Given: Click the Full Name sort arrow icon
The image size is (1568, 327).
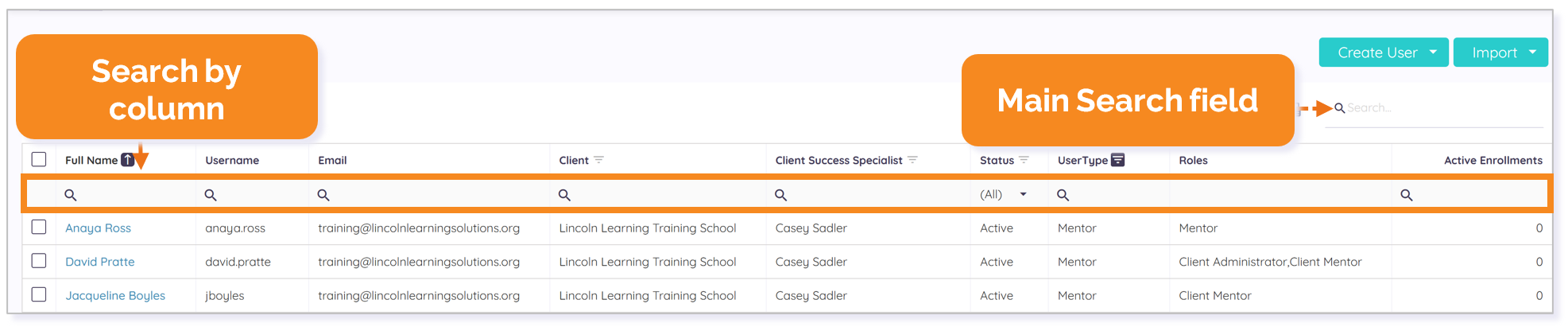Looking at the screenshot, I should [127, 160].
